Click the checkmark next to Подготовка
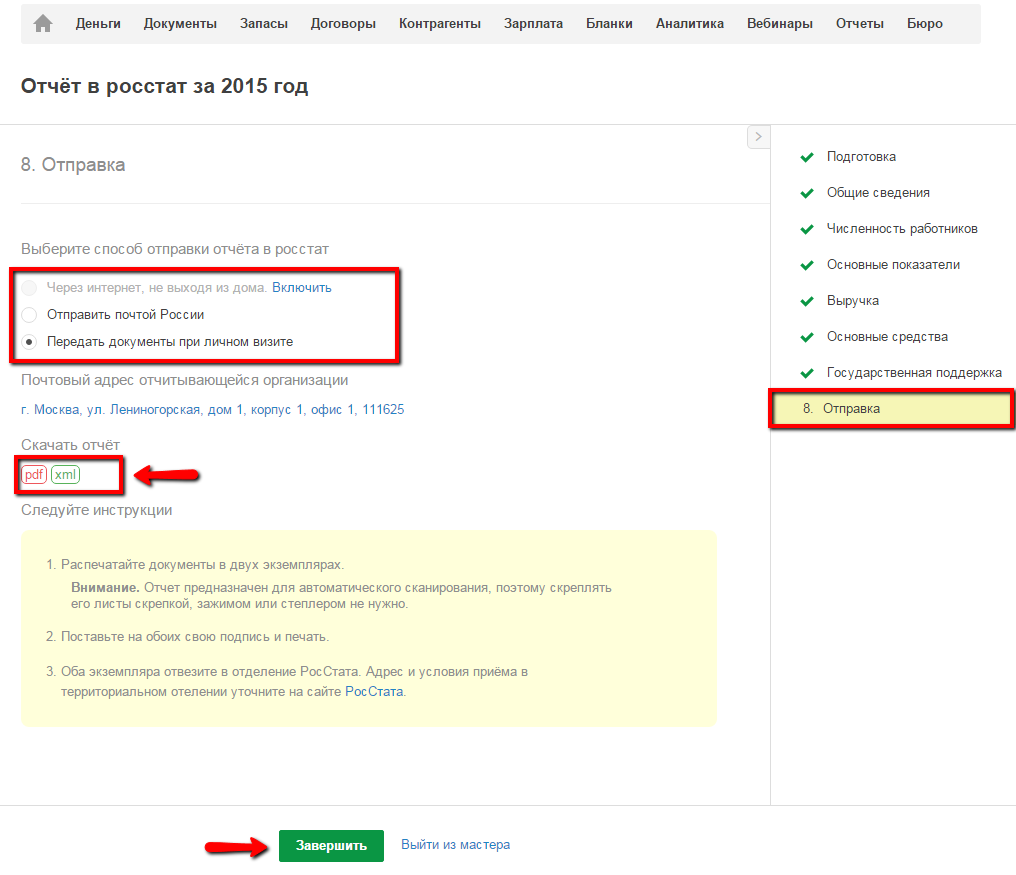The width and height of the screenshot is (1016, 875). click(807, 157)
